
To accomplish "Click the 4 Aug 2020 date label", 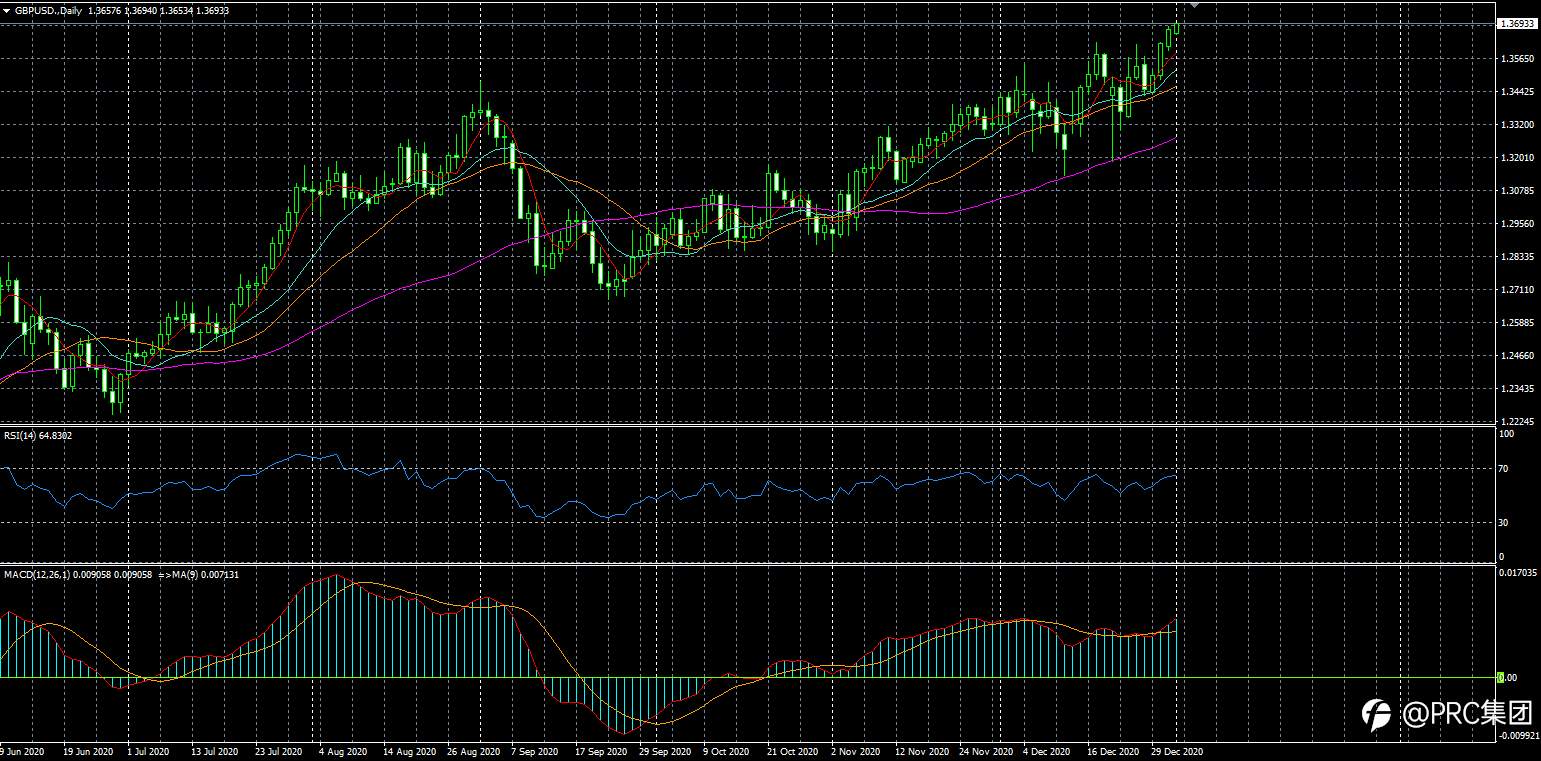I will click(343, 751).
